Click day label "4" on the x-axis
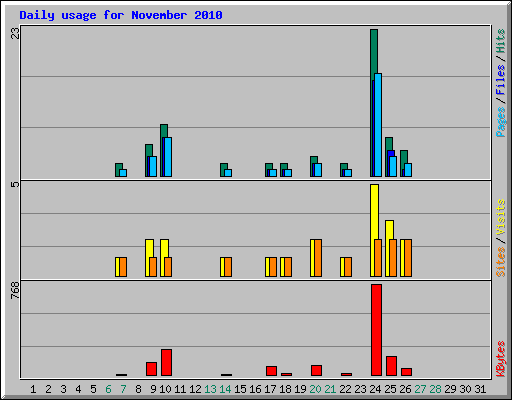This screenshot has height=400, width=512. pos(78,389)
